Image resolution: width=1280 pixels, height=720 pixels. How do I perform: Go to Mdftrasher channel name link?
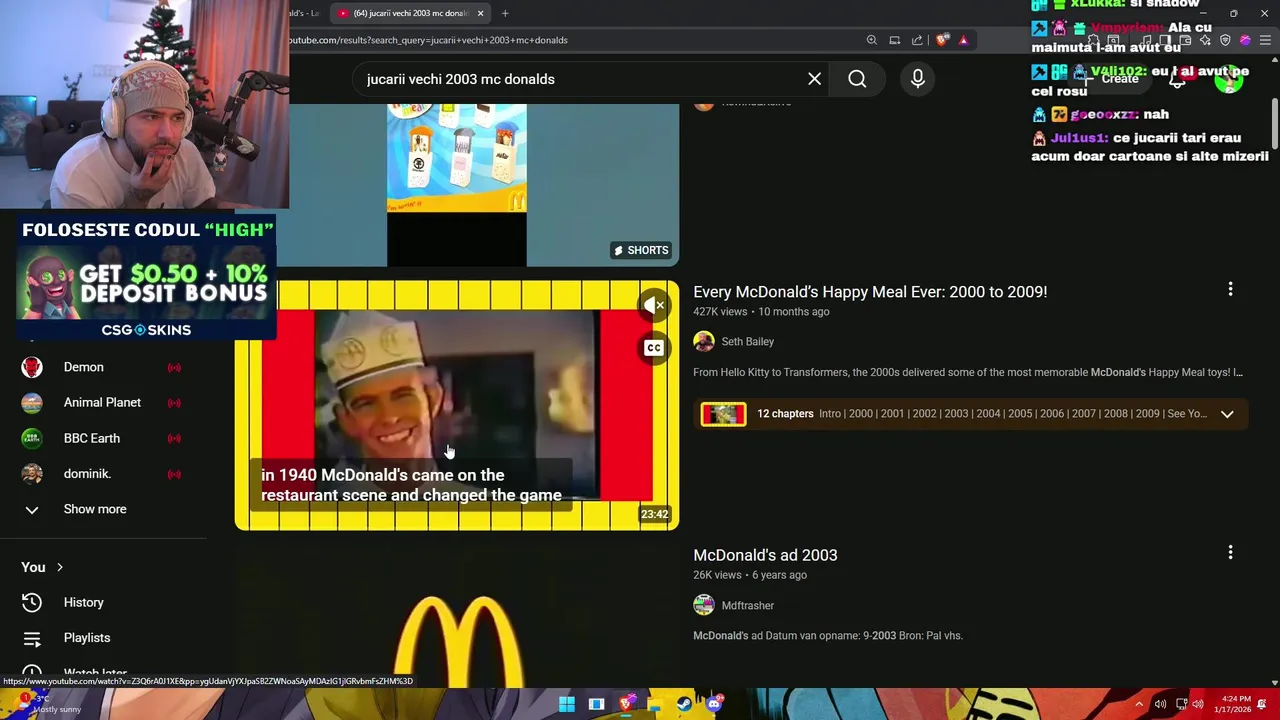748,605
